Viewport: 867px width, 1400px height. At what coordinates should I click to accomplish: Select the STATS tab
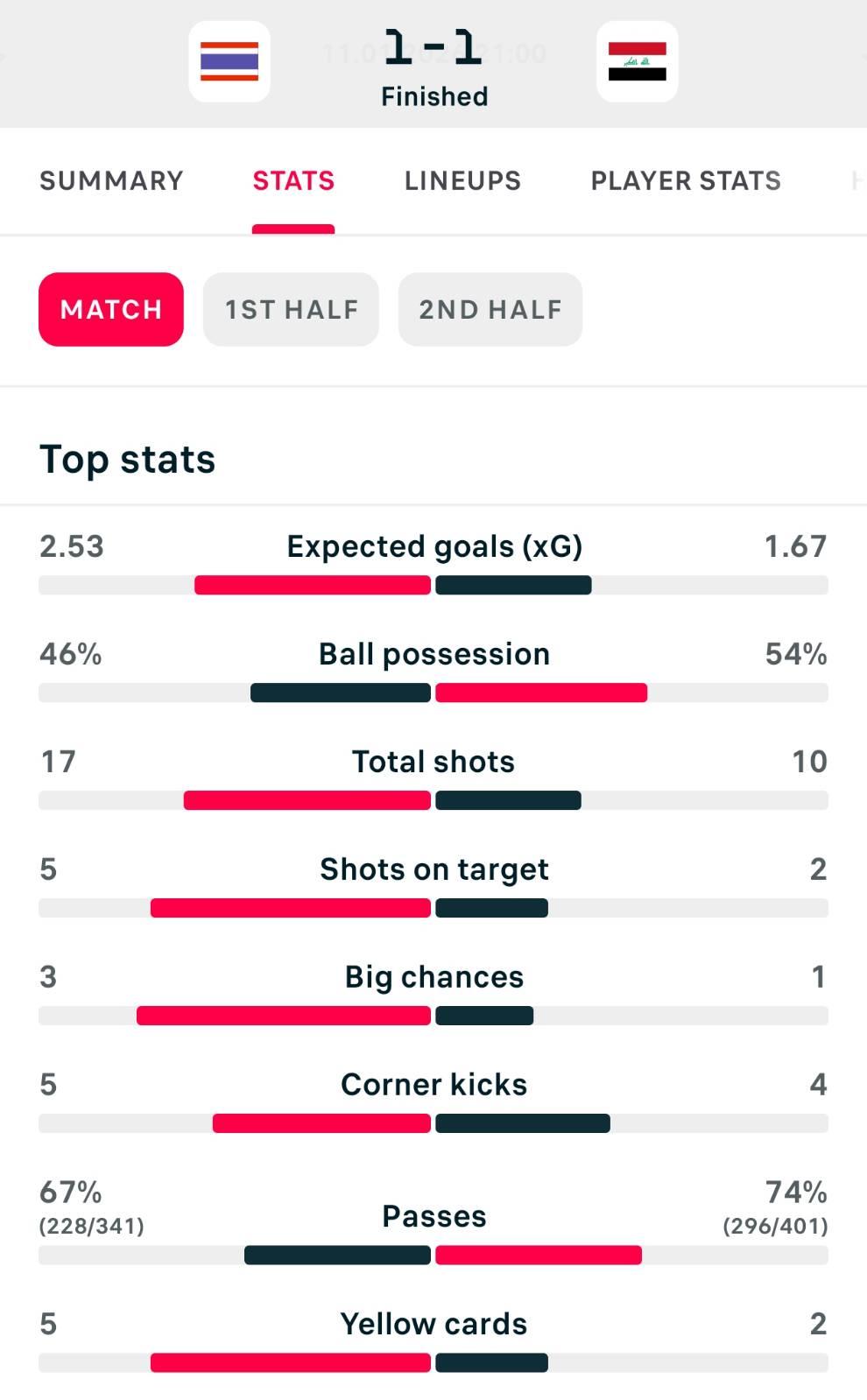click(293, 180)
